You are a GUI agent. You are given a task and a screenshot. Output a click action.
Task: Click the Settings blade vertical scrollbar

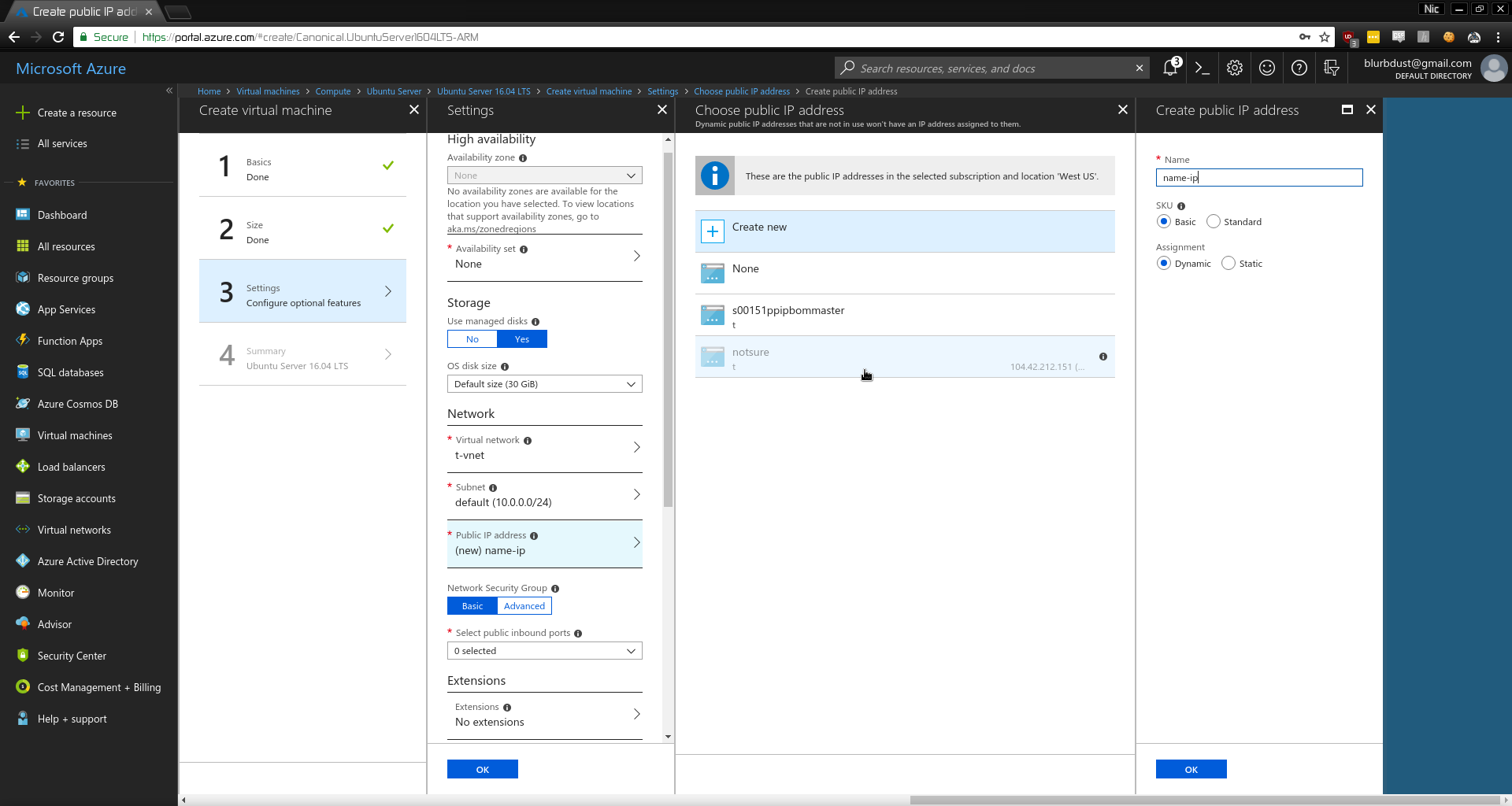coord(668,331)
